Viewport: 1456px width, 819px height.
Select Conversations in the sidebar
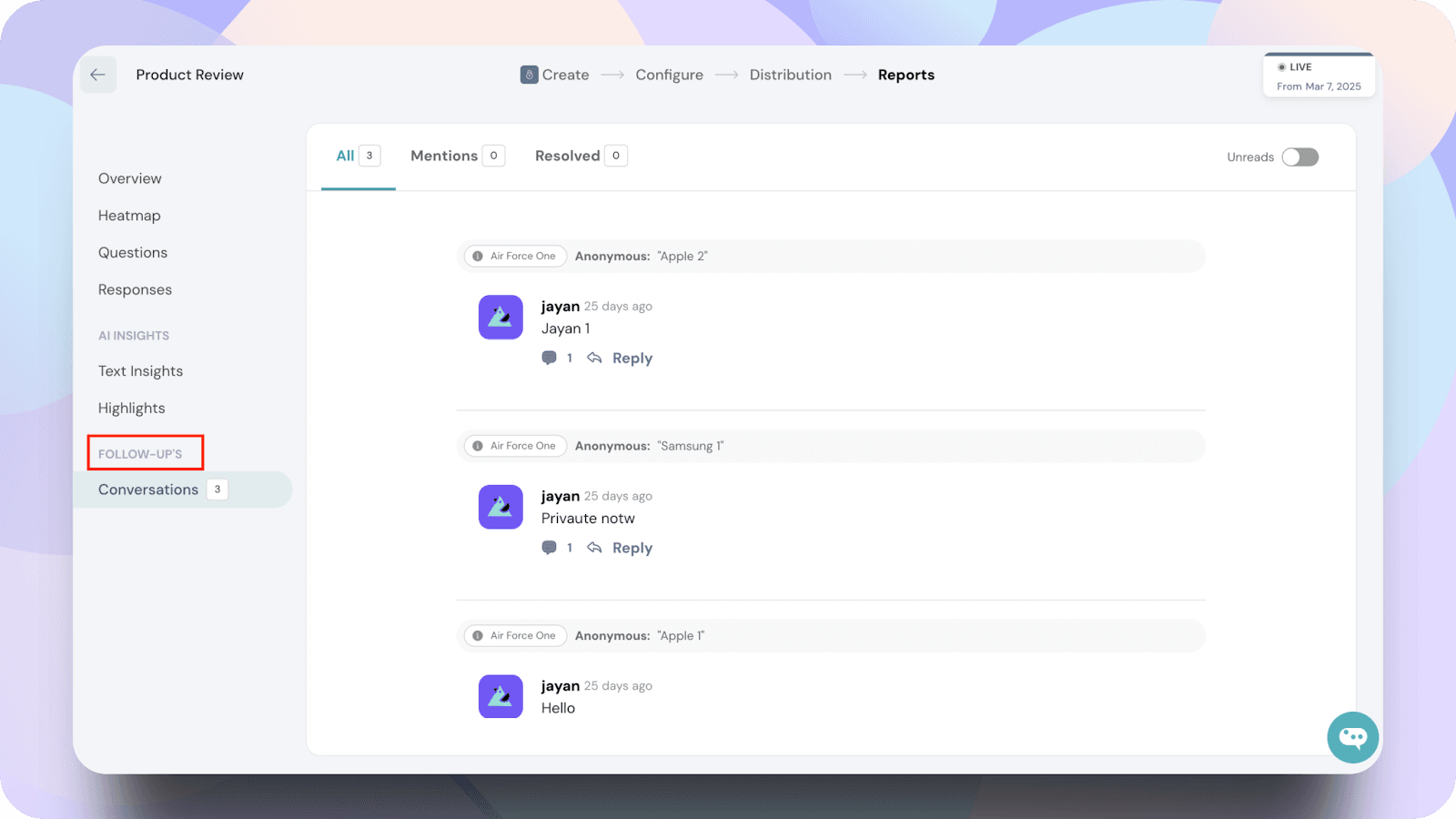click(x=148, y=490)
